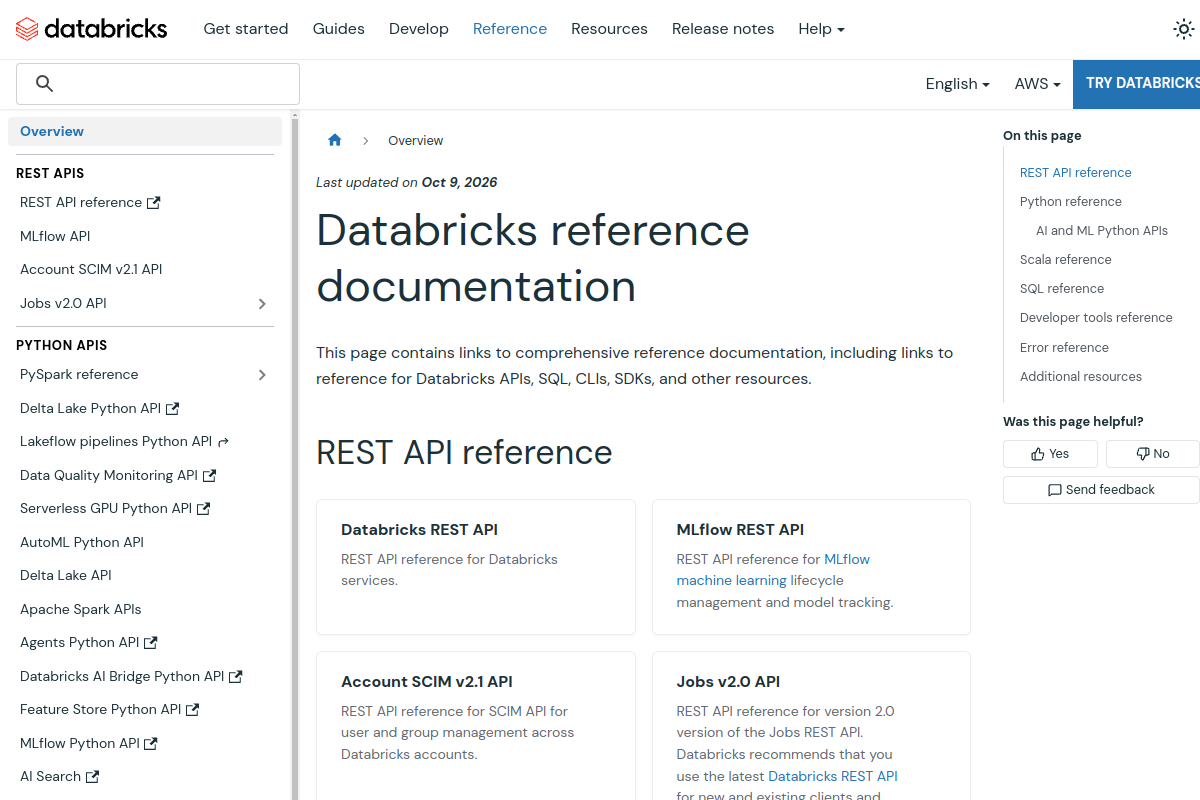1200x800 pixels.
Task: Click the search magnifier icon
Action: tap(44, 84)
